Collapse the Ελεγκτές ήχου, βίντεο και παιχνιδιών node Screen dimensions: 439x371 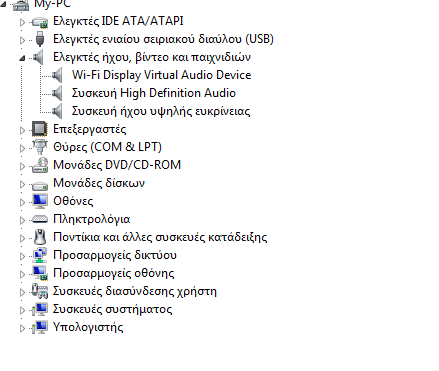[22, 58]
